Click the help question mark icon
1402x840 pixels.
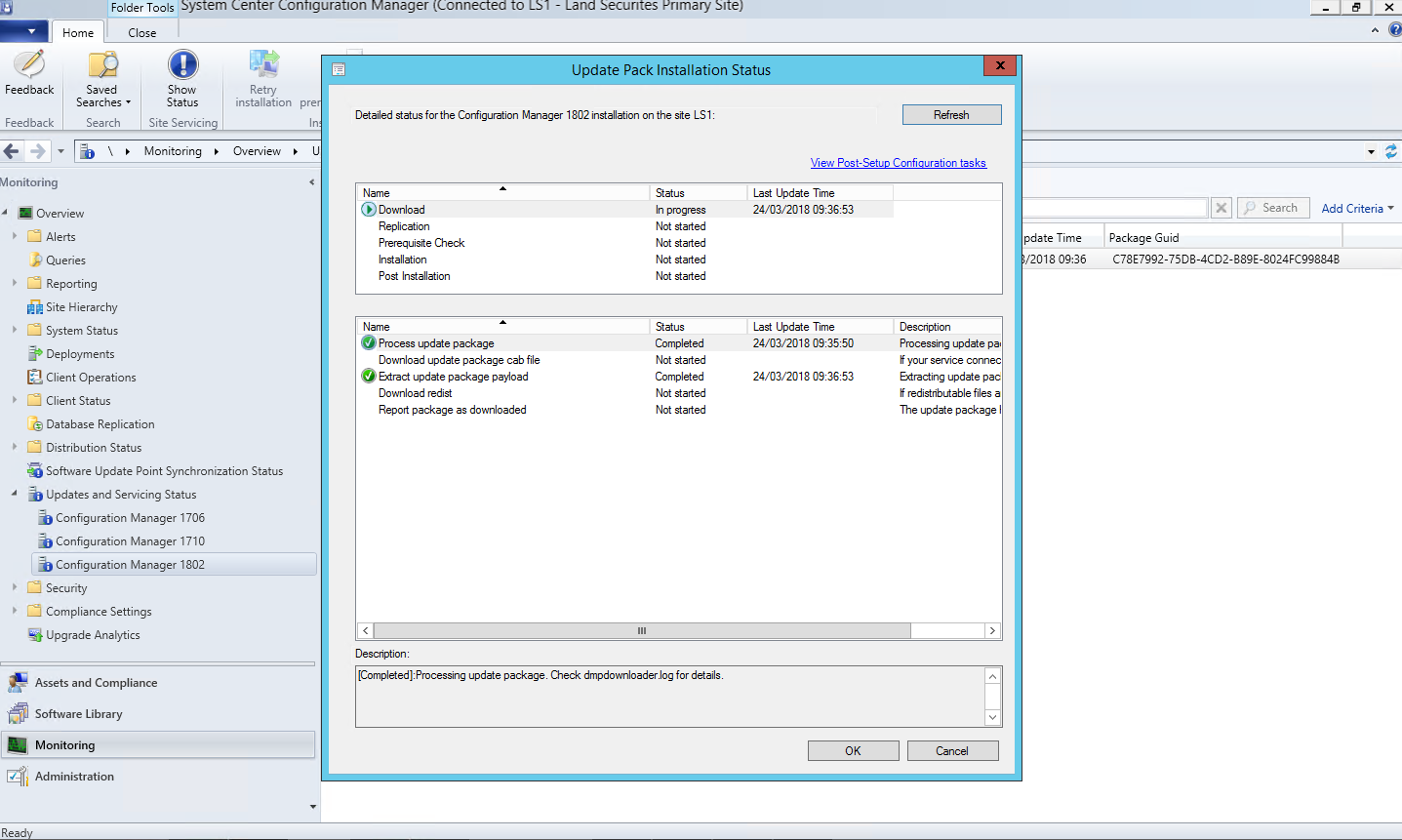pyautogui.click(x=1394, y=30)
